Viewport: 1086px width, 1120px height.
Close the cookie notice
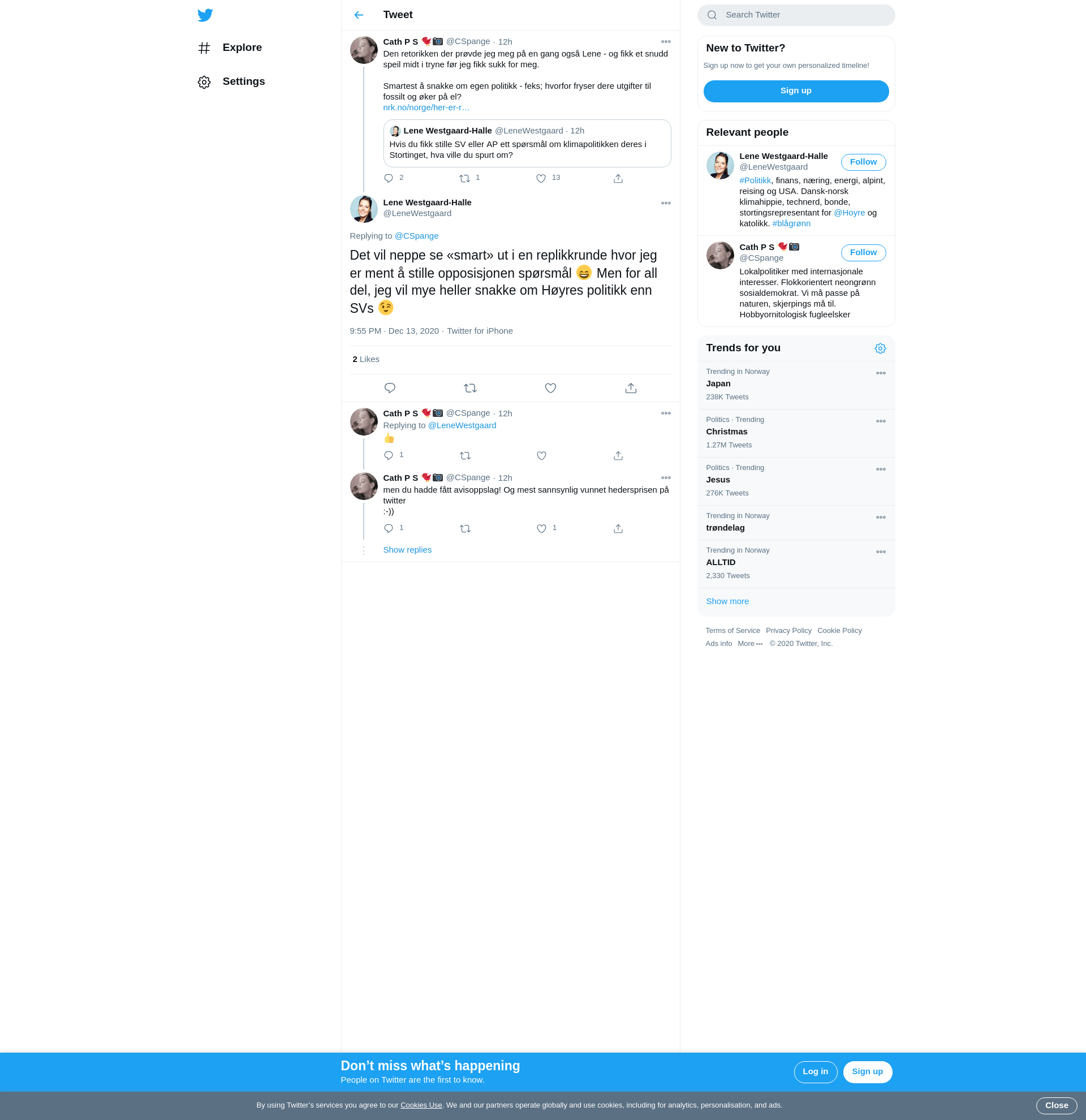(x=1056, y=1106)
